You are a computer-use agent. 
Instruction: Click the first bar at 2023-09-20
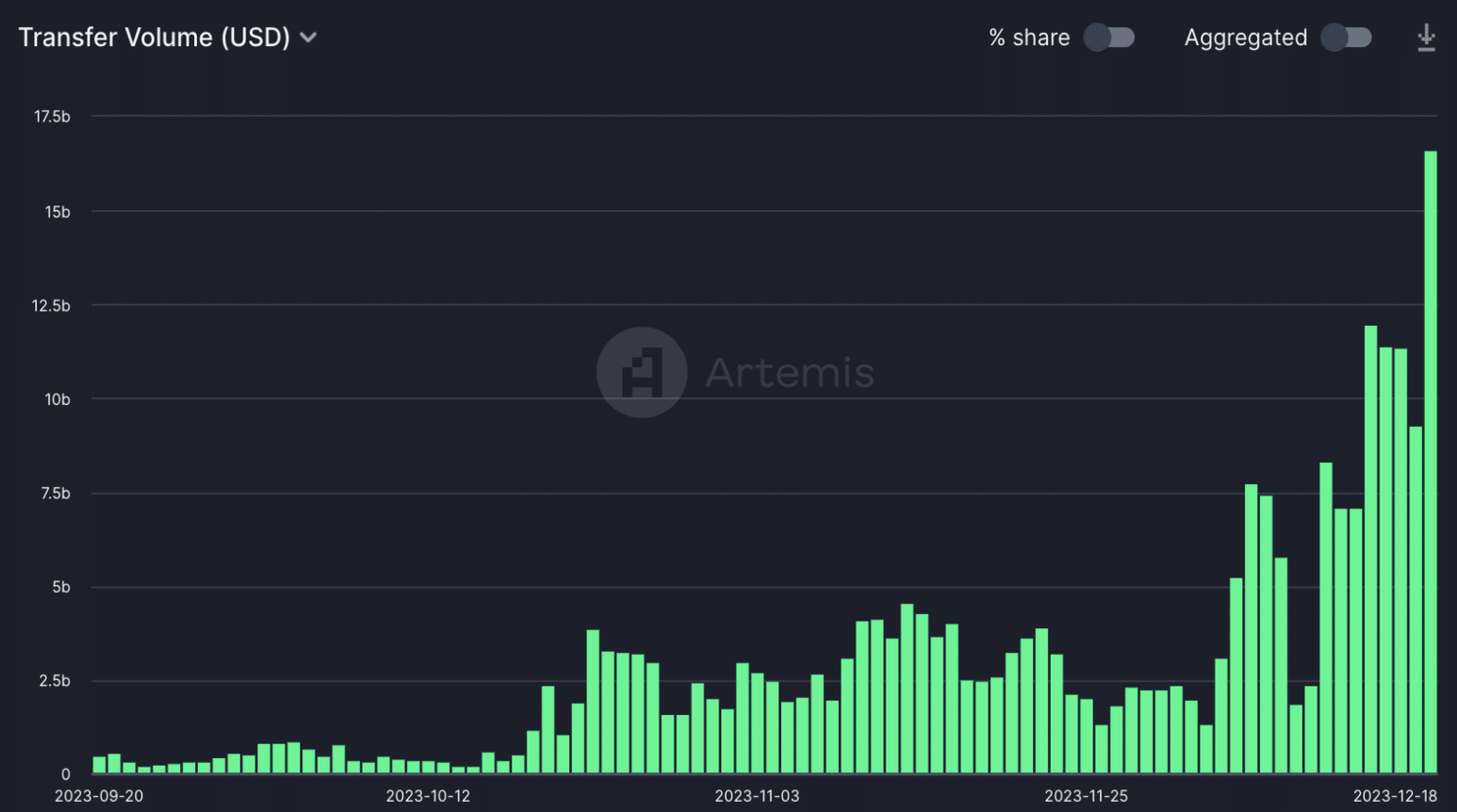click(x=99, y=765)
